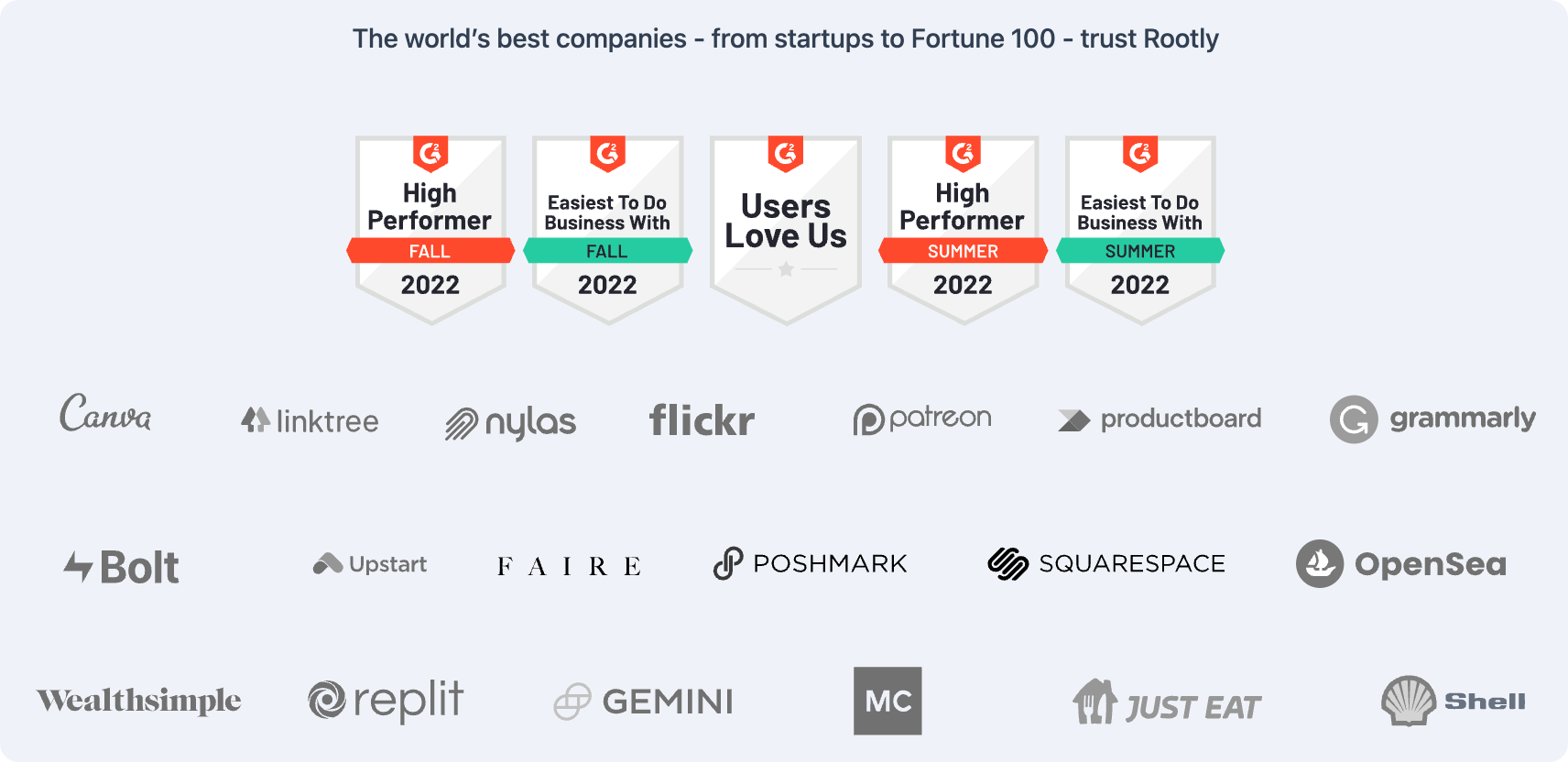Click the Squarespace logo
This screenshot has height=762, width=1568.
click(x=1106, y=563)
